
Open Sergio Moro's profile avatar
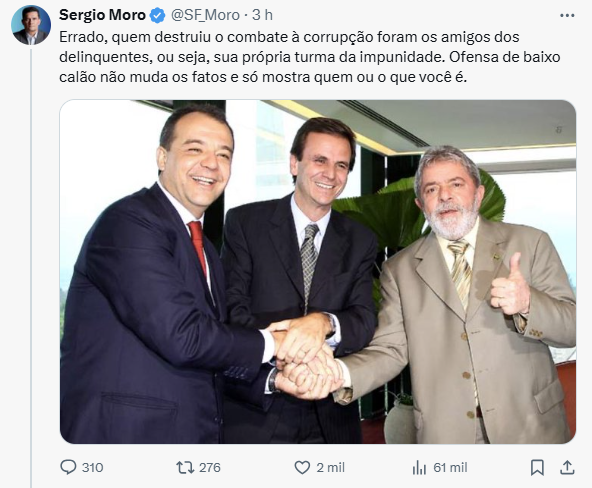[x=31, y=25]
